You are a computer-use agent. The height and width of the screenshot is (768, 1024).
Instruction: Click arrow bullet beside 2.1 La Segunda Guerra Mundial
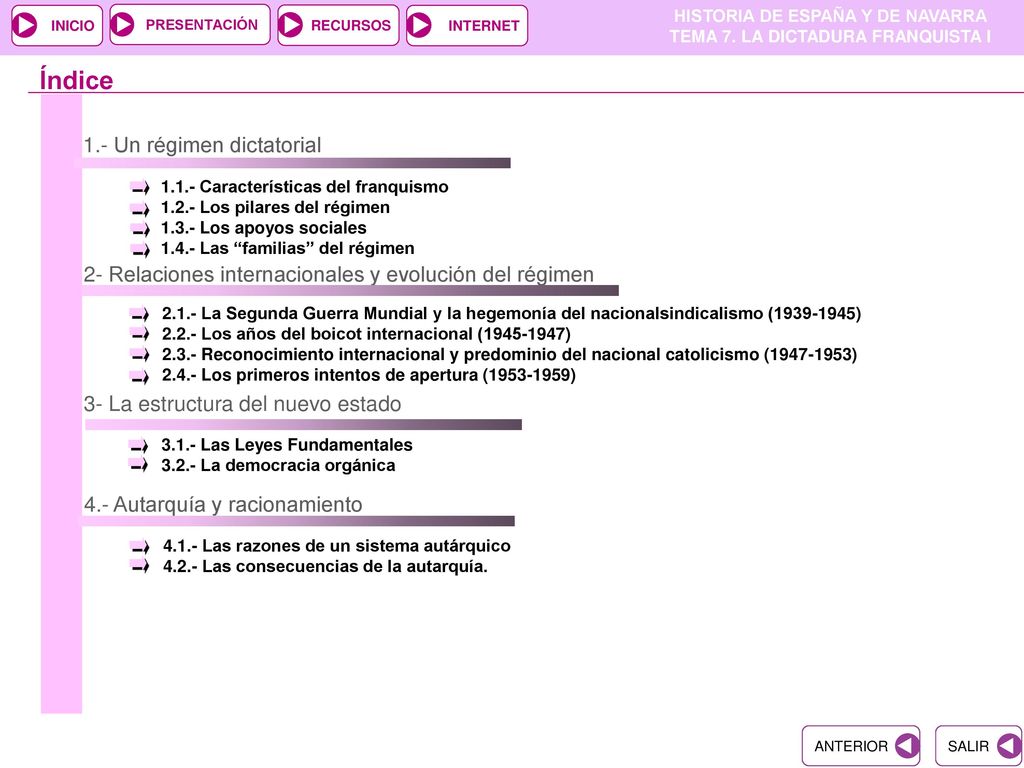[x=140, y=314]
